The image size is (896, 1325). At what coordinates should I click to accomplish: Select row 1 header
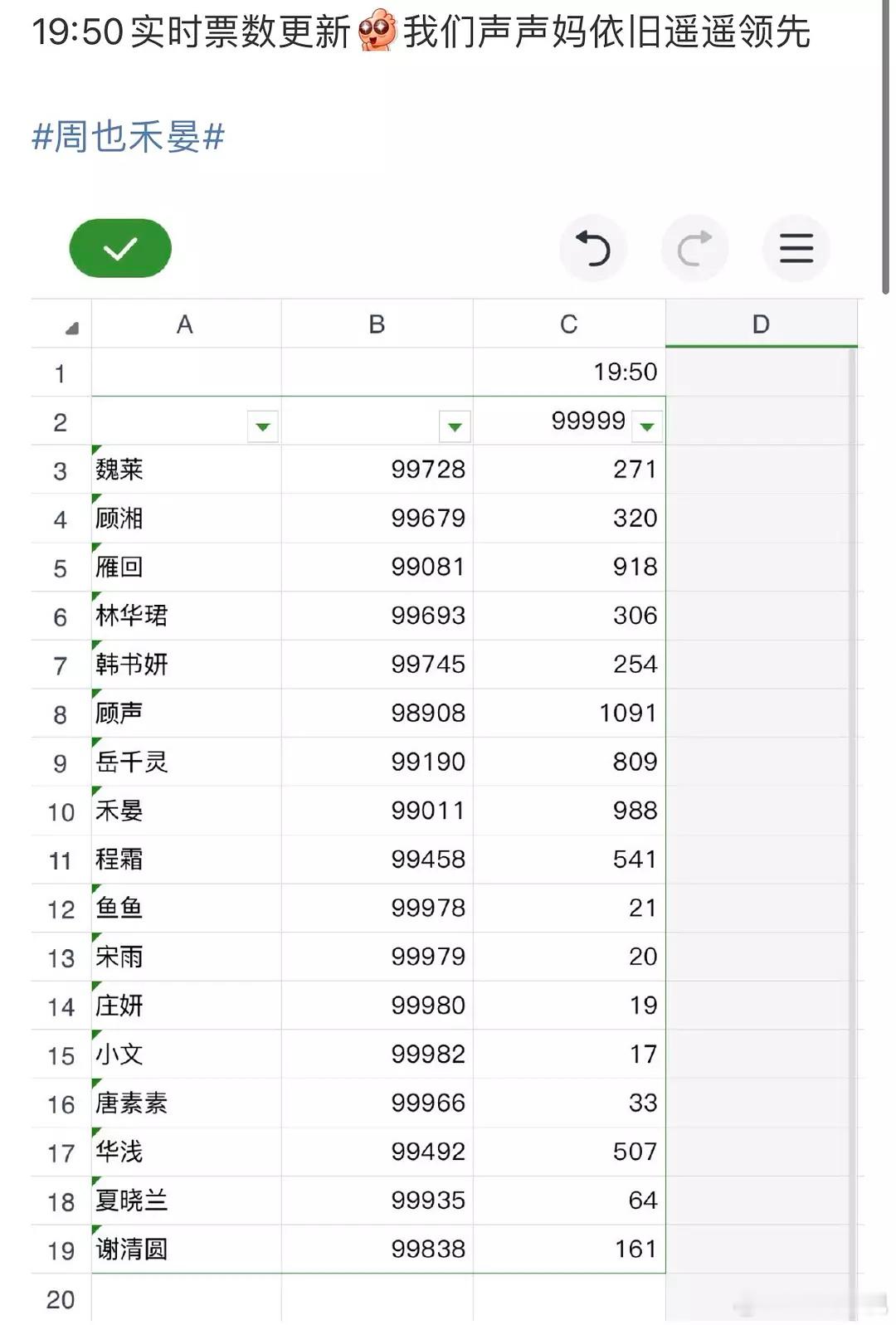click(x=61, y=373)
